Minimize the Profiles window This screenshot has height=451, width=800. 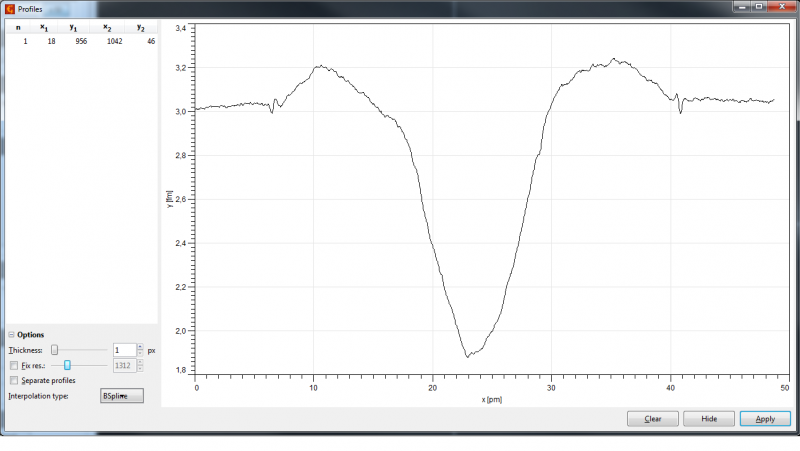tap(741, 7)
